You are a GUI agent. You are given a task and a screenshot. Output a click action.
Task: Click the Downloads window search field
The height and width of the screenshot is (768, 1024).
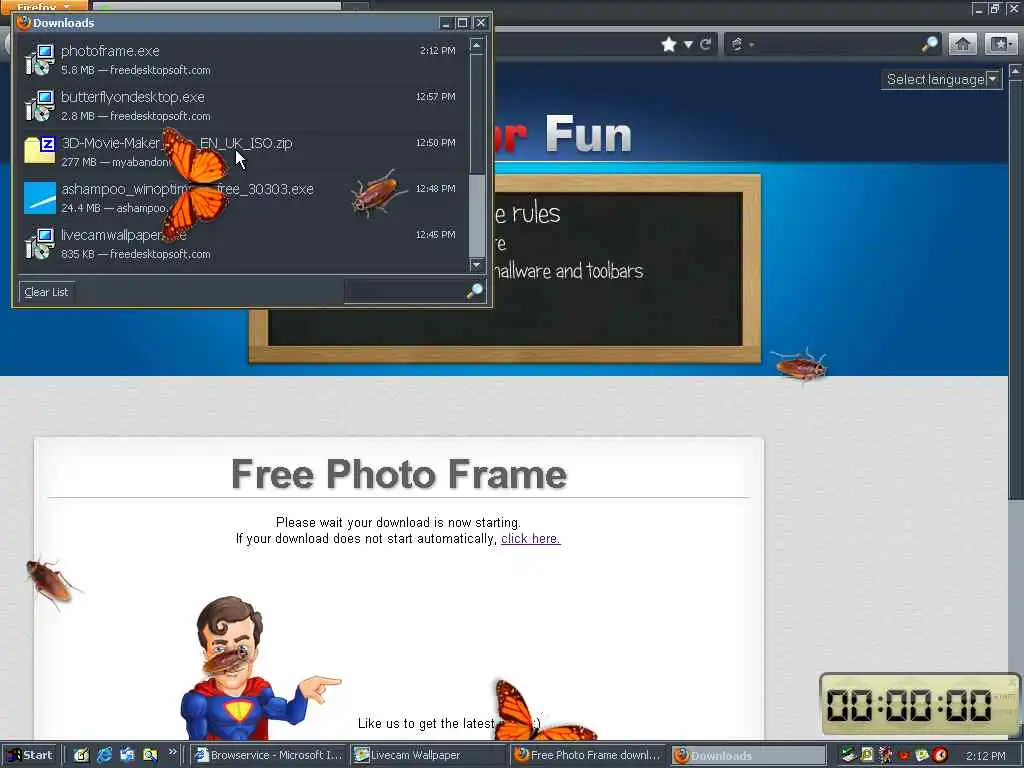[405, 291]
